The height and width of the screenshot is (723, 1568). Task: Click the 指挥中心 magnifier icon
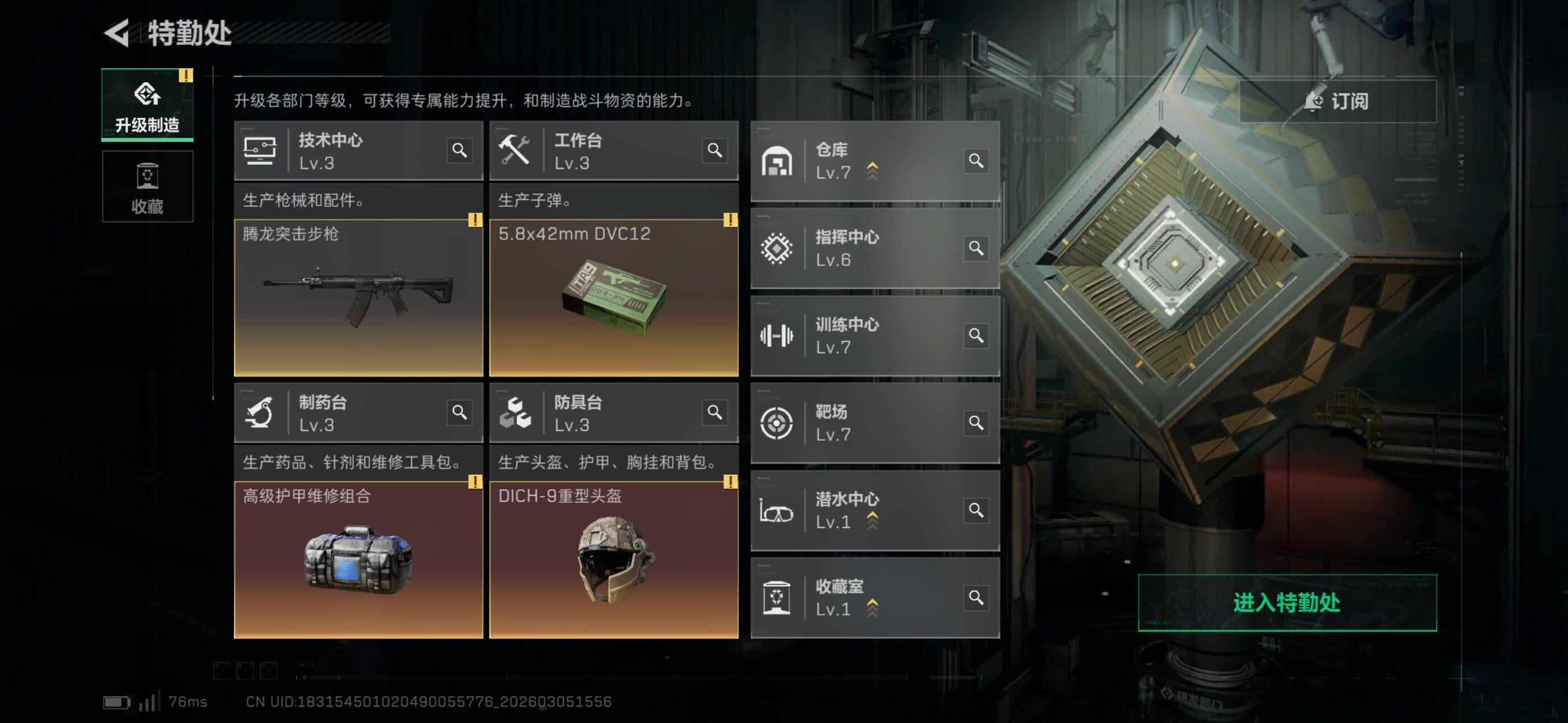[976, 248]
